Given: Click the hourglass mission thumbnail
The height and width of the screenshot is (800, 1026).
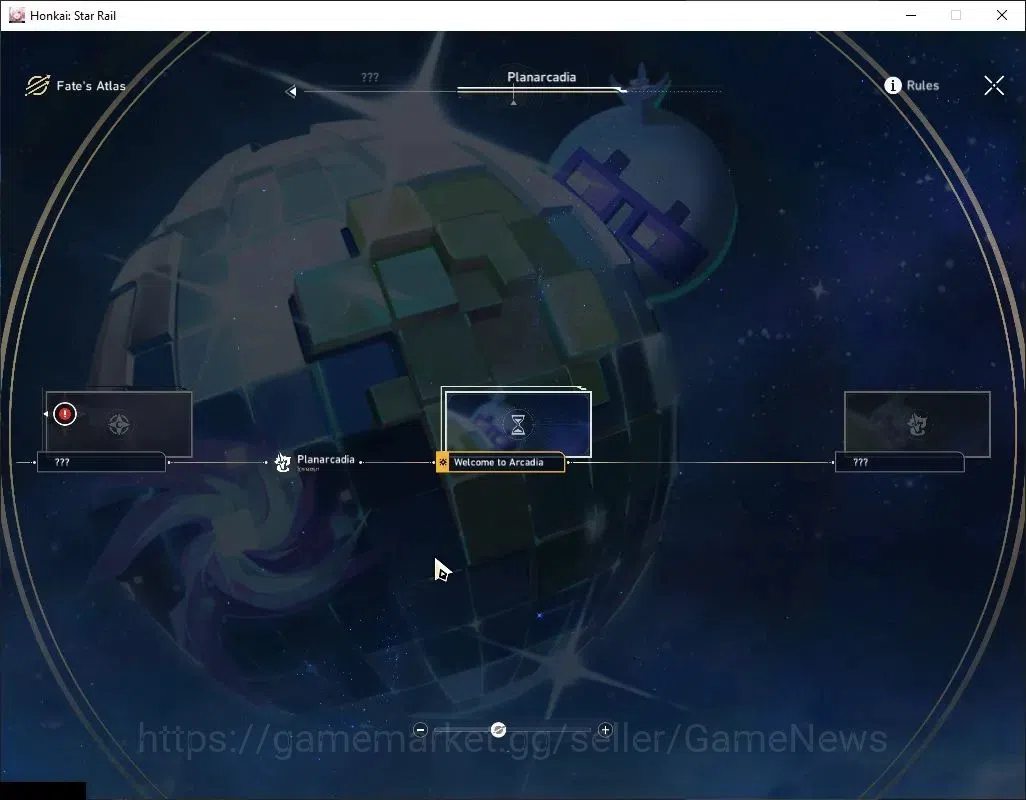Looking at the screenshot, I should click(x=518, y=423).
